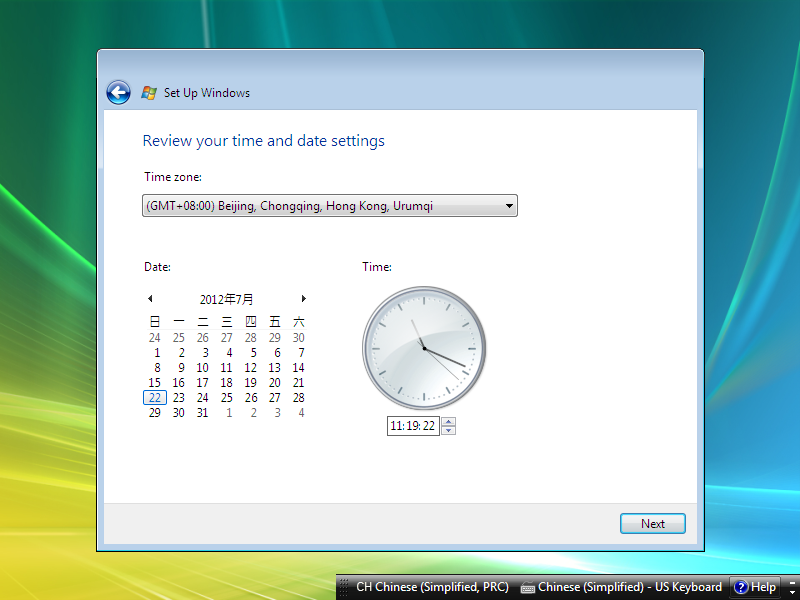The image size is (800, 600).
Task: Go back using the blue arrow button
Action: pyautogui.click(x=118, y=93)
